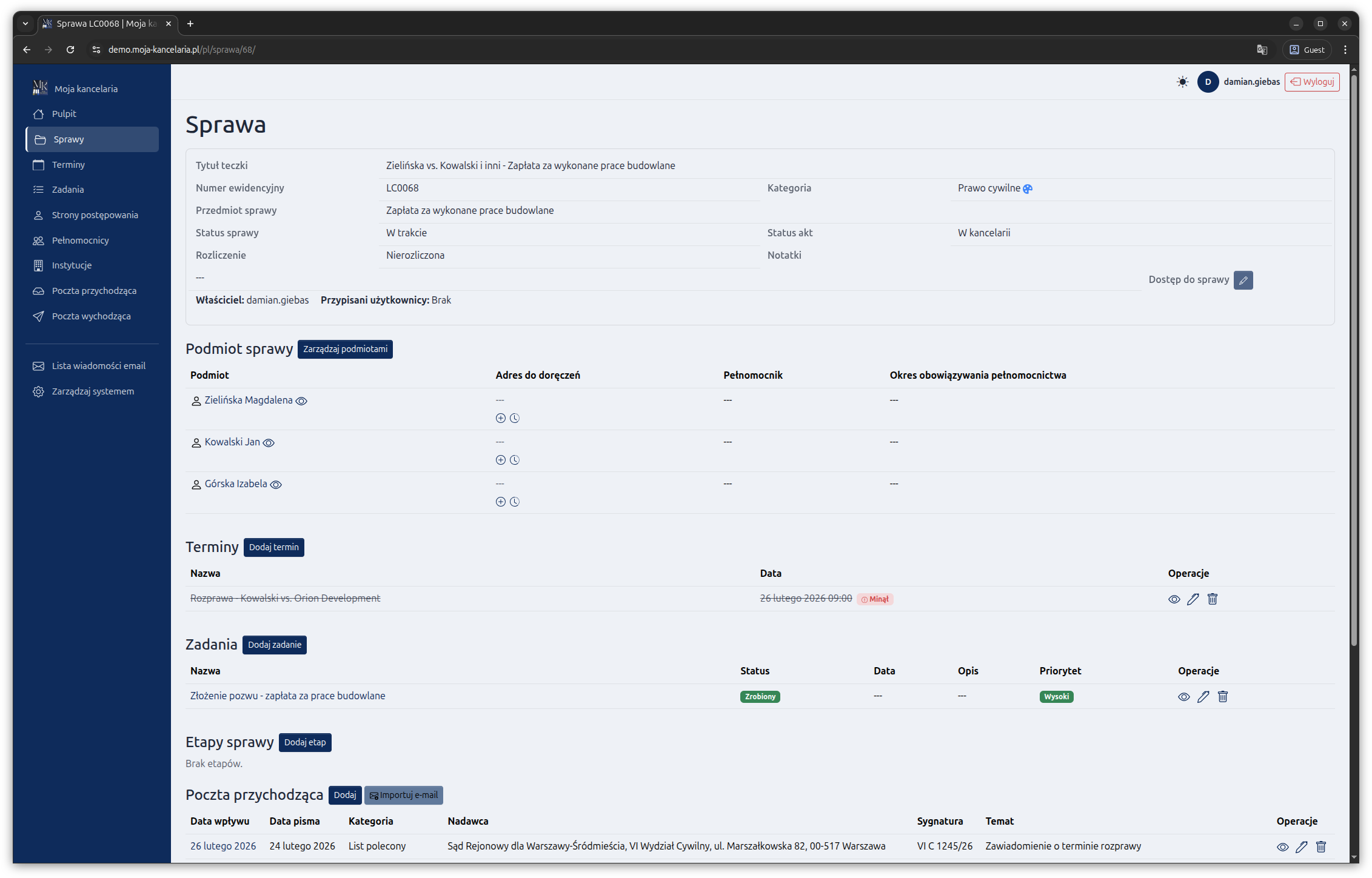View Zielińska Magdalena via eye icon
Image resolution: width=1372 pixels, height=878 pixels.
(301, 401)
